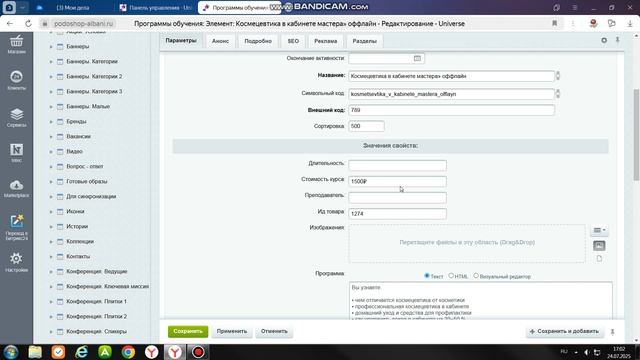
Task: Click the page vertical scrollbar
Action: (636, 135)
